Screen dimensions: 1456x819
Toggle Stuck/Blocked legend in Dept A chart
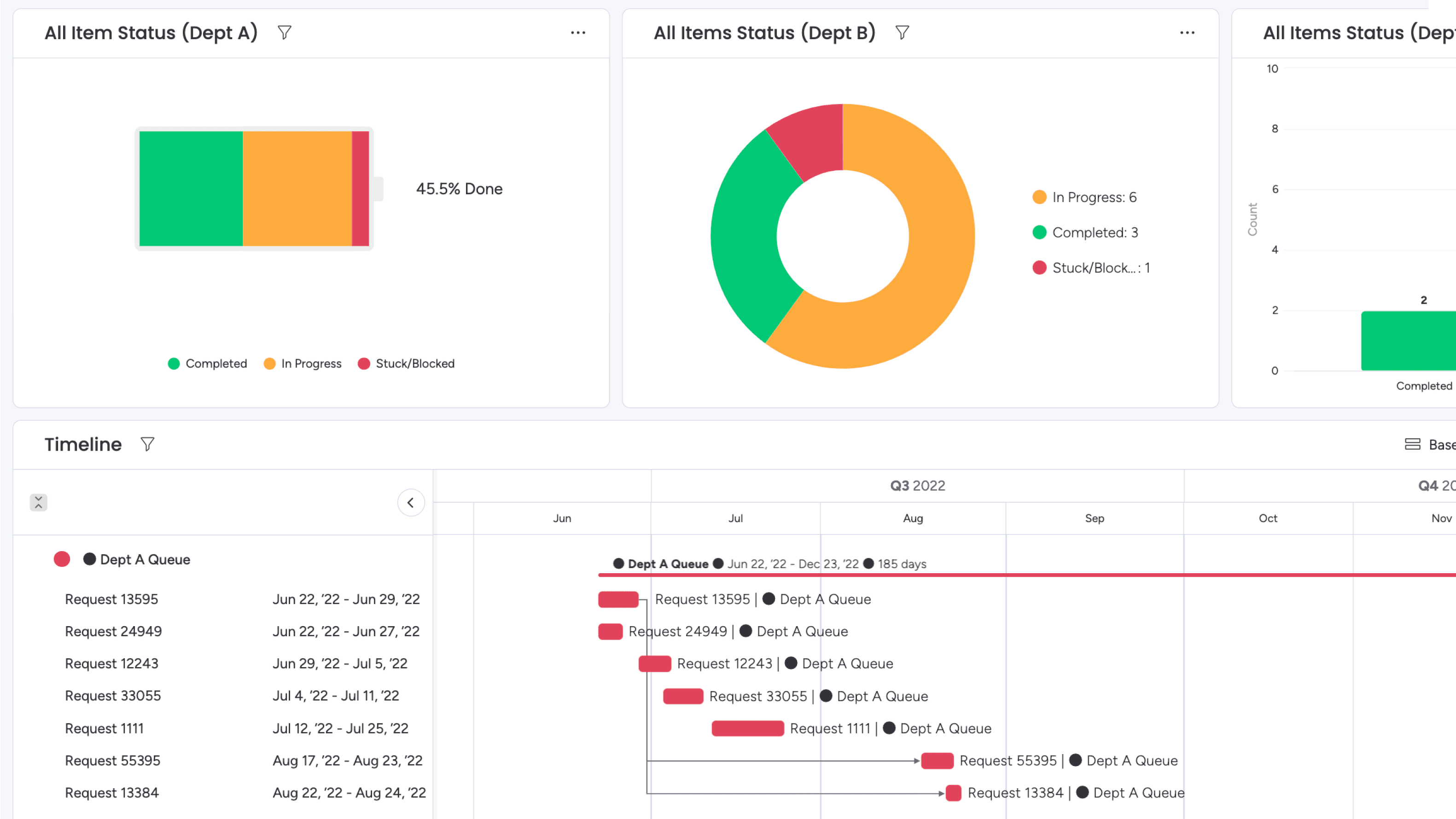pyautogui.click(x=407, y=363)
